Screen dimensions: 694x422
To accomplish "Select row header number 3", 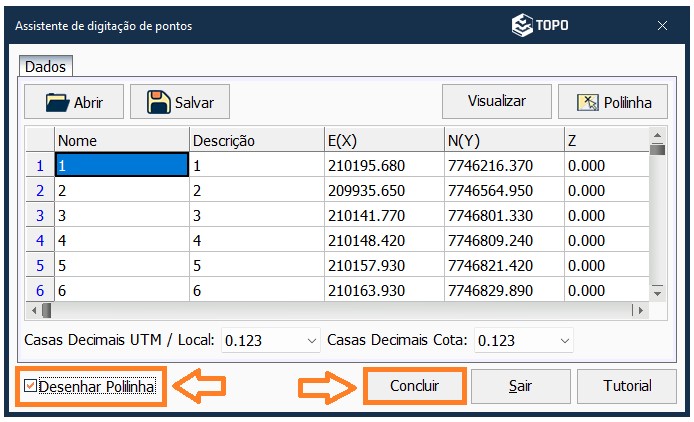I will [40, 215].
